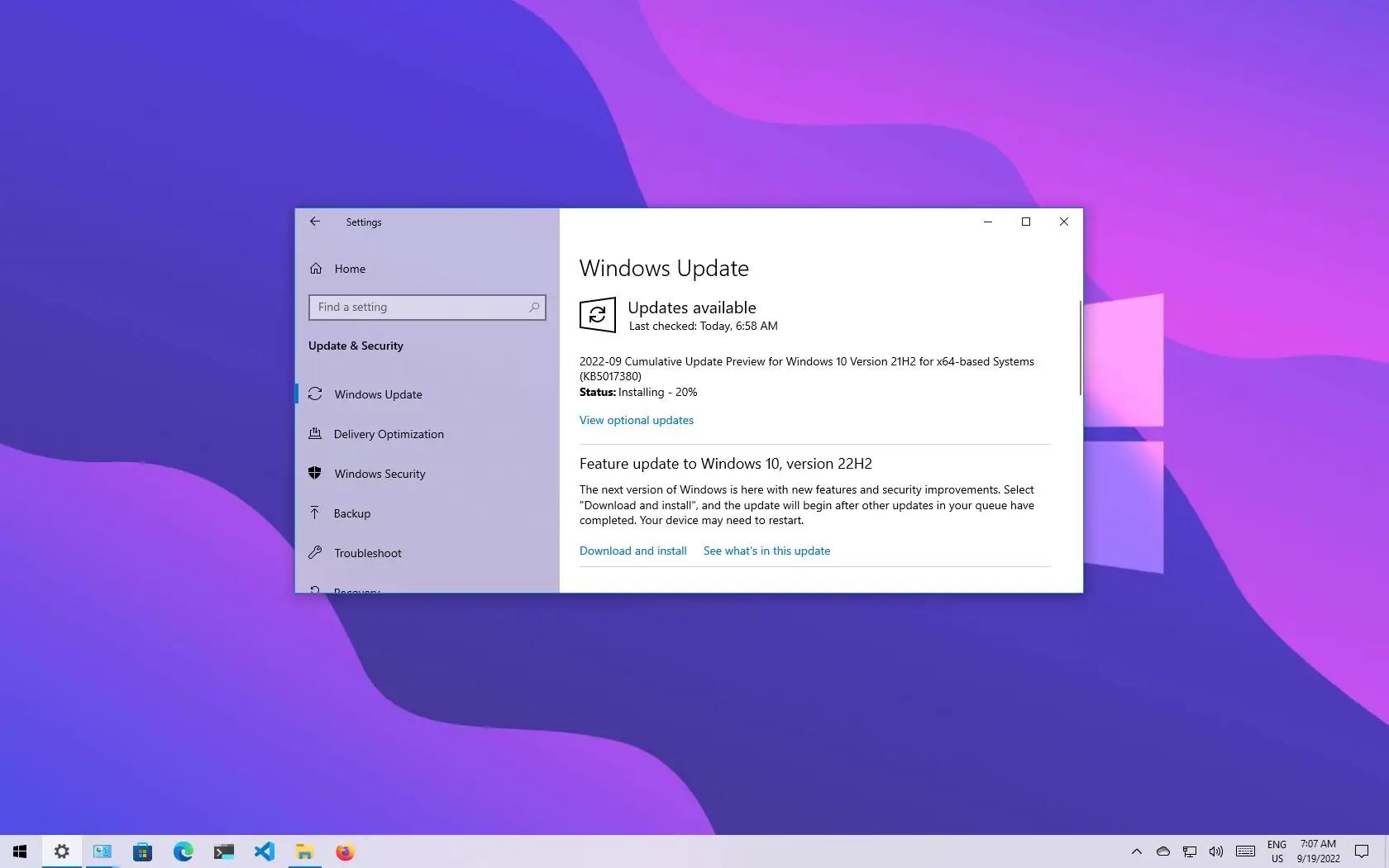The width and height of the screenshot is (1389, 868).
Task: Click the volume speaker tray icon
Action: pyautogui.click(x=1215, y=851)
